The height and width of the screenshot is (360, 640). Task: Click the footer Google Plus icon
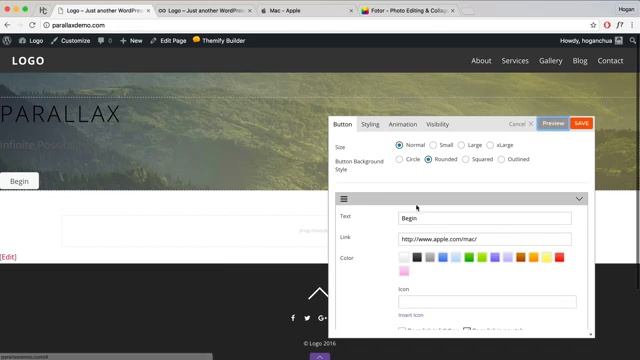tap(322, 318)
